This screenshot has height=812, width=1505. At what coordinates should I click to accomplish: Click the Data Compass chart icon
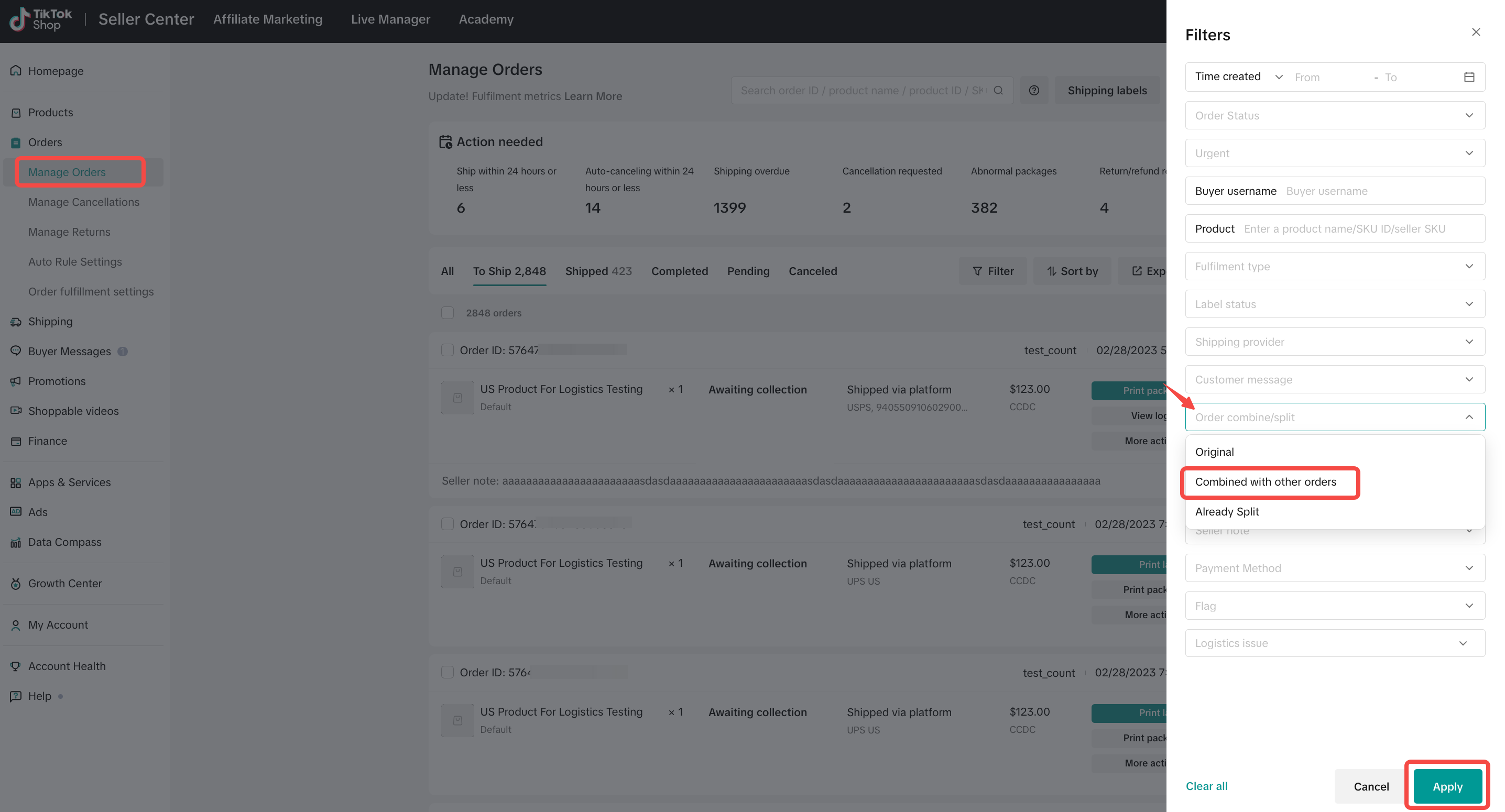(16, 542)
